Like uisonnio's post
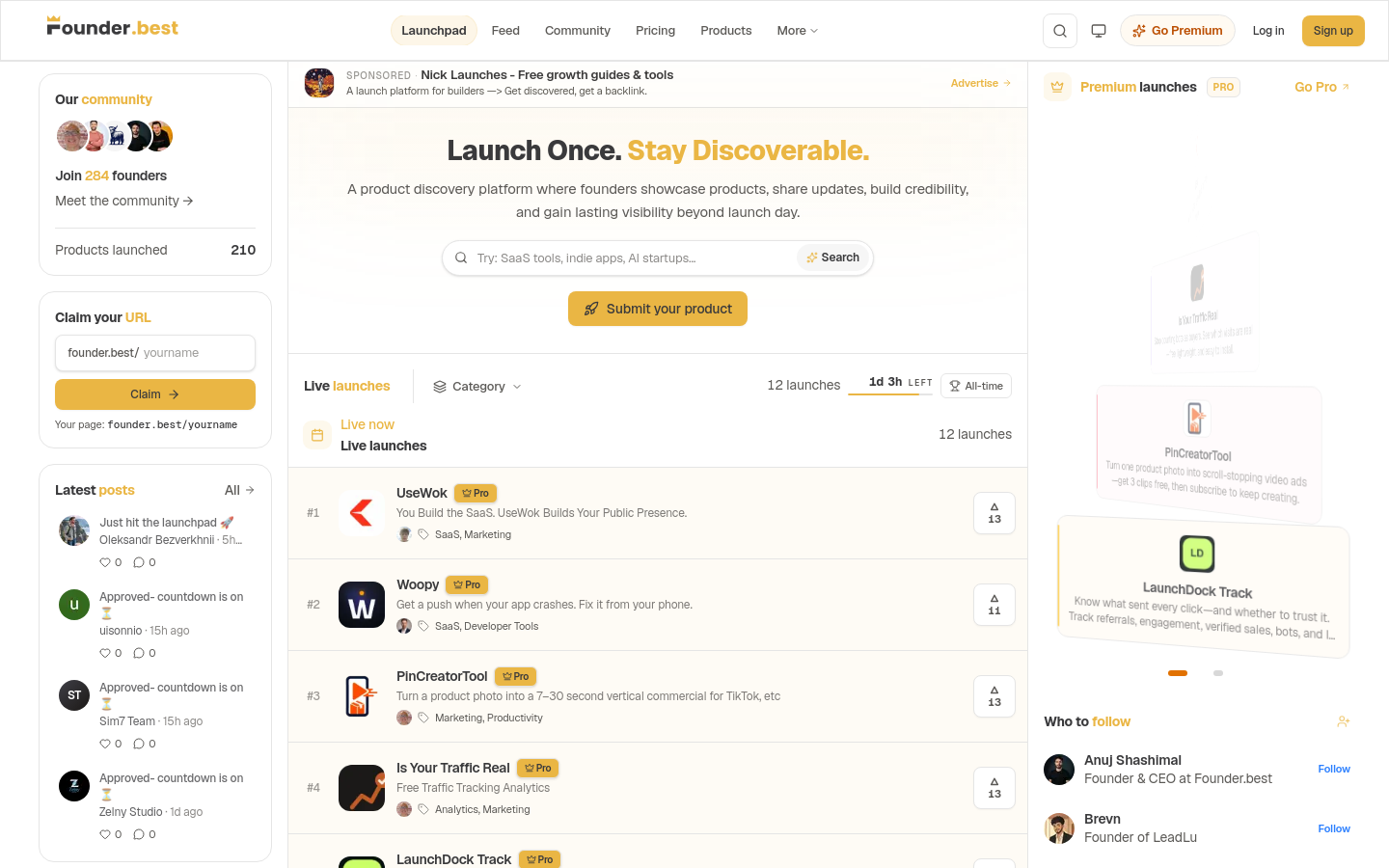1389x868 pixels. click(x=110, y=653)
